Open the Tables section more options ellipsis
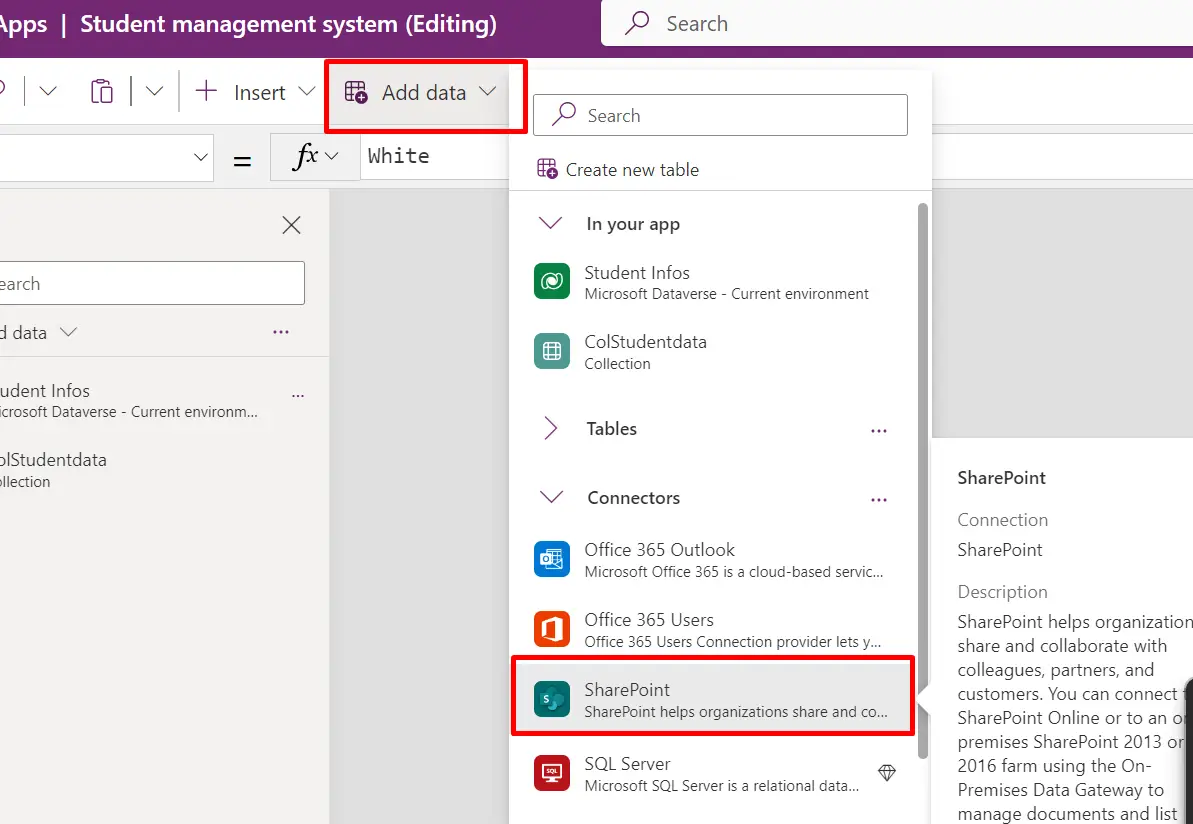This screenshot has width=1193, height=824. pos(879,431)
